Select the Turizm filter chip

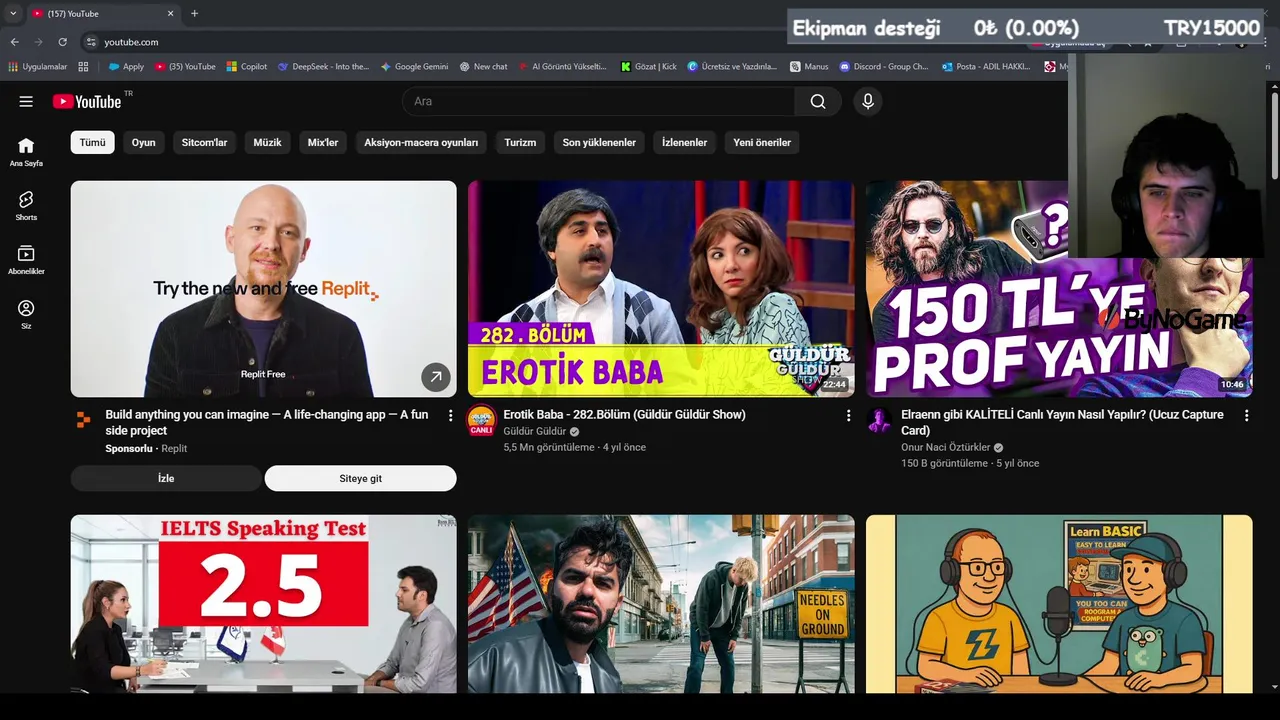(x=520, y=142)
